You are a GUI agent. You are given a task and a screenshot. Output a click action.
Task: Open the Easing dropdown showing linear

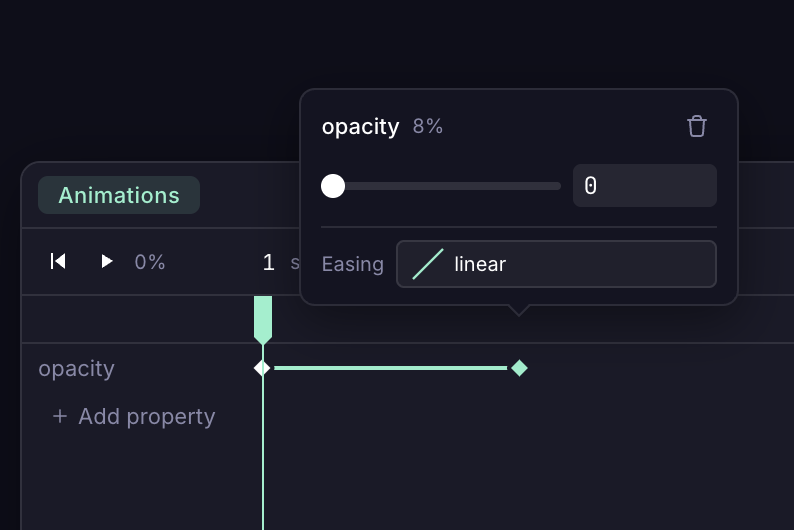[556, 264]
